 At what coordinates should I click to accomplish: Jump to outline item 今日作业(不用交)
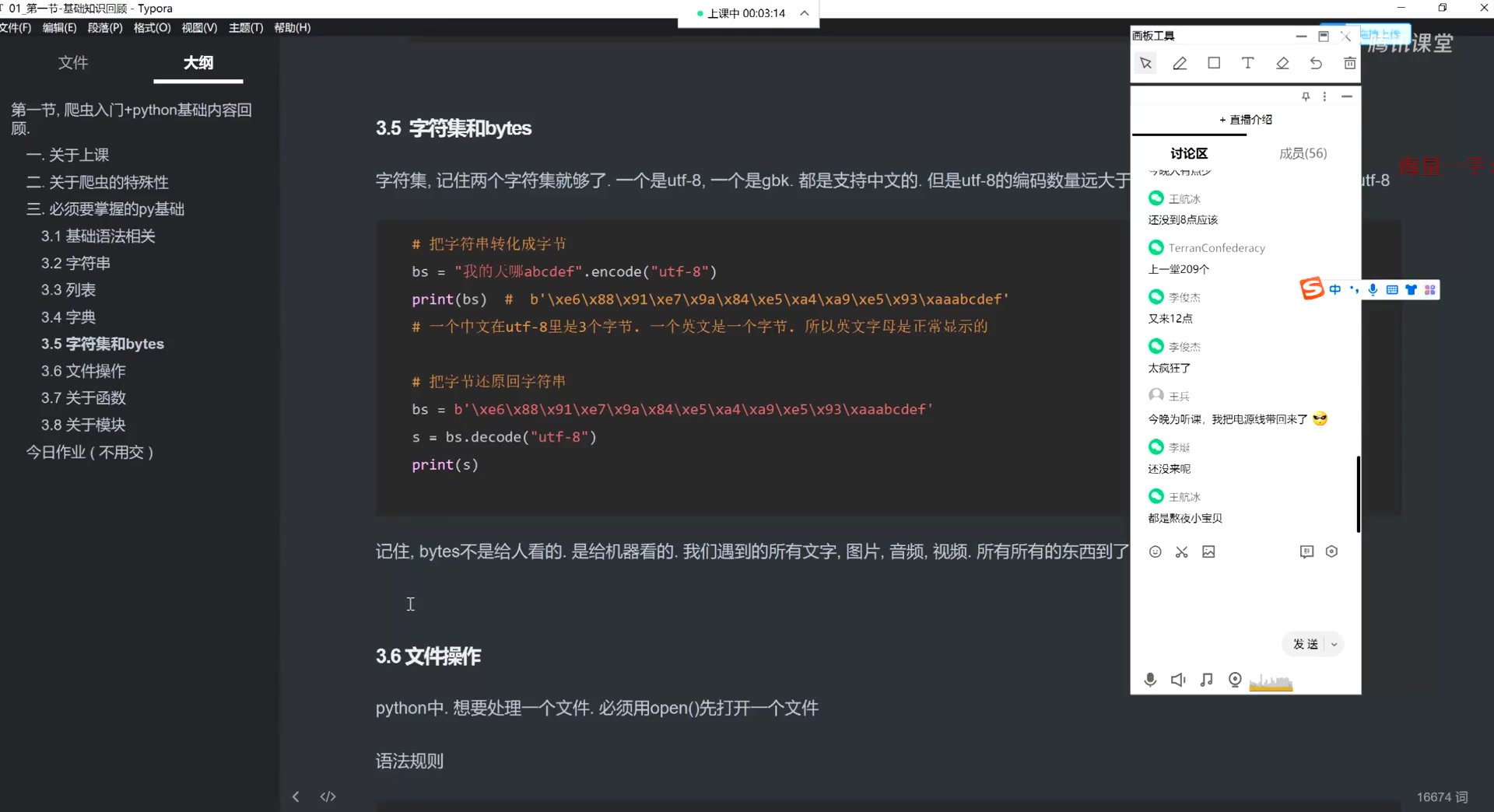pyautogui.click(x=89, y=452)
